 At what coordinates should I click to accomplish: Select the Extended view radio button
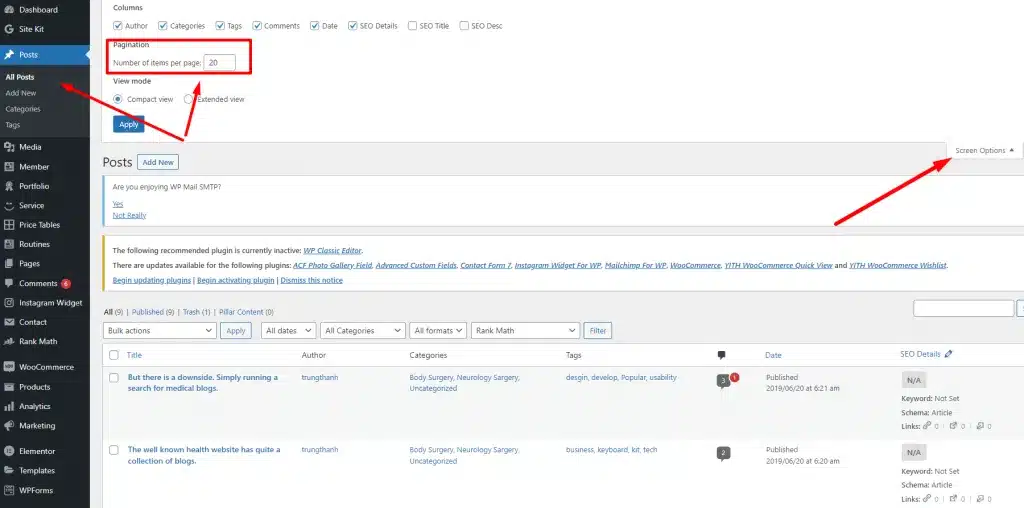tap(188, 99)
